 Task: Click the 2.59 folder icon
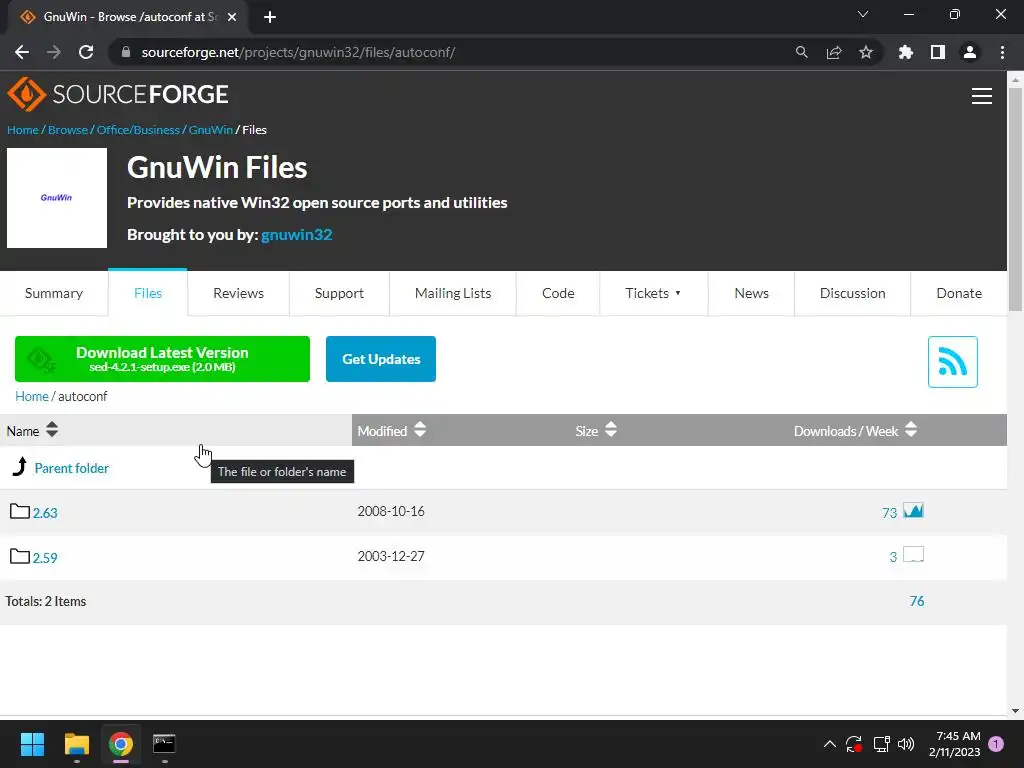pyautogui.click(x=20, y=556)
